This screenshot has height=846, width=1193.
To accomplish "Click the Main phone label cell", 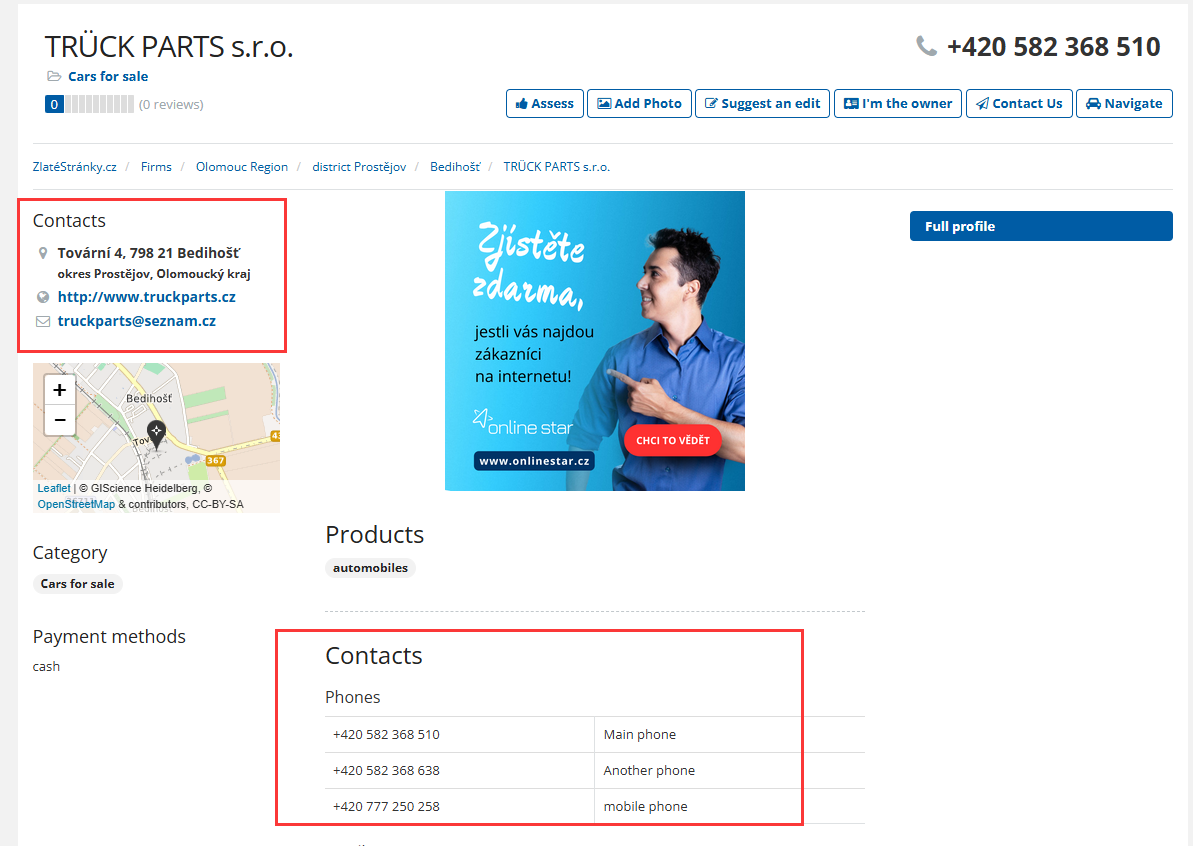I will [730, 734].
